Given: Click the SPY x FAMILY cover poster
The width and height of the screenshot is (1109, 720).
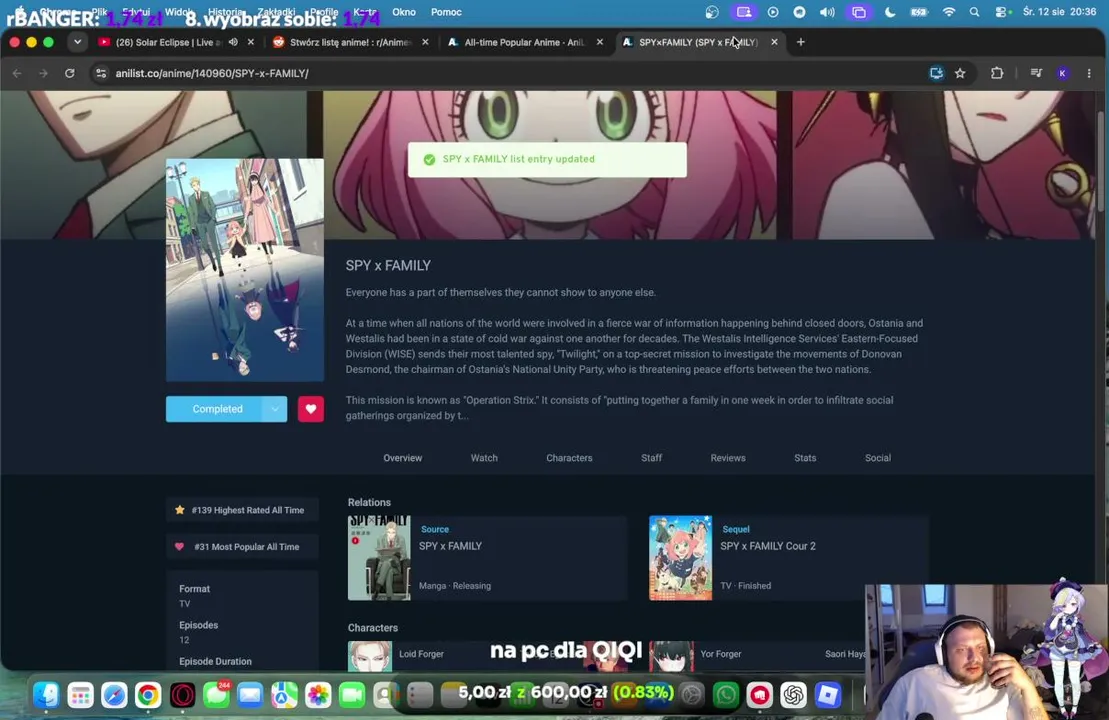Looking at the screenshot, I should tap(245, 270).
